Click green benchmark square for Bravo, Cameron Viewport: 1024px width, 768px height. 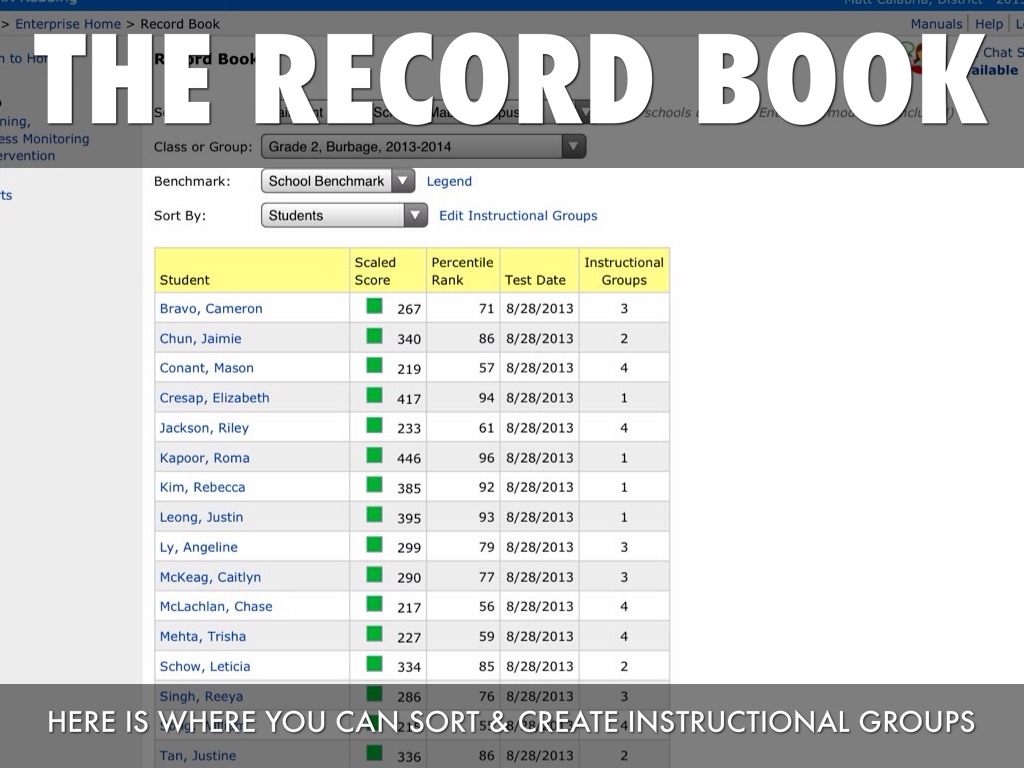(x=375, y=307)
